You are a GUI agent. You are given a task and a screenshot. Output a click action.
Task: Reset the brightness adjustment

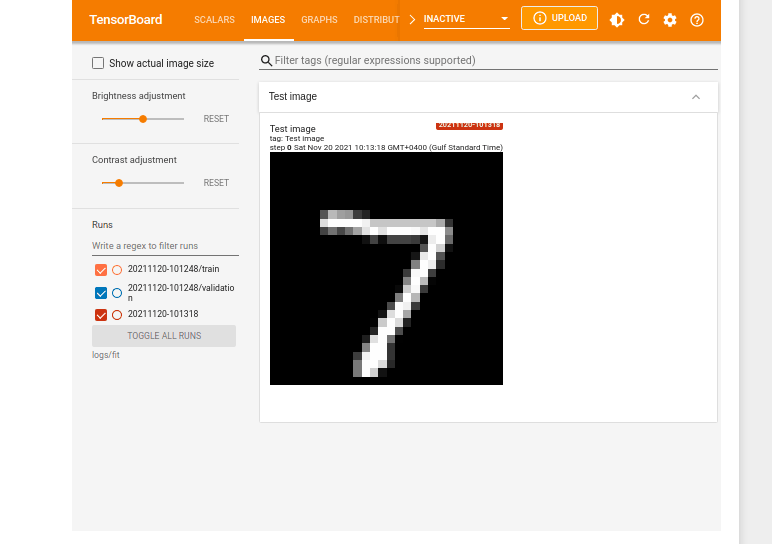216,119
